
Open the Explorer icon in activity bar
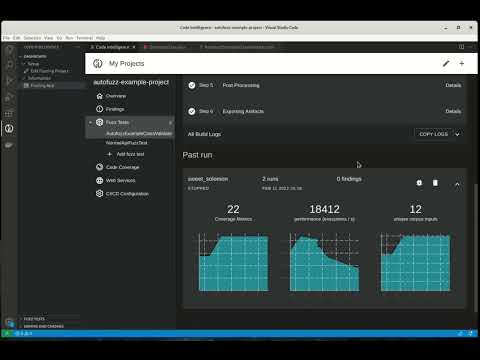tap(9, 50)
